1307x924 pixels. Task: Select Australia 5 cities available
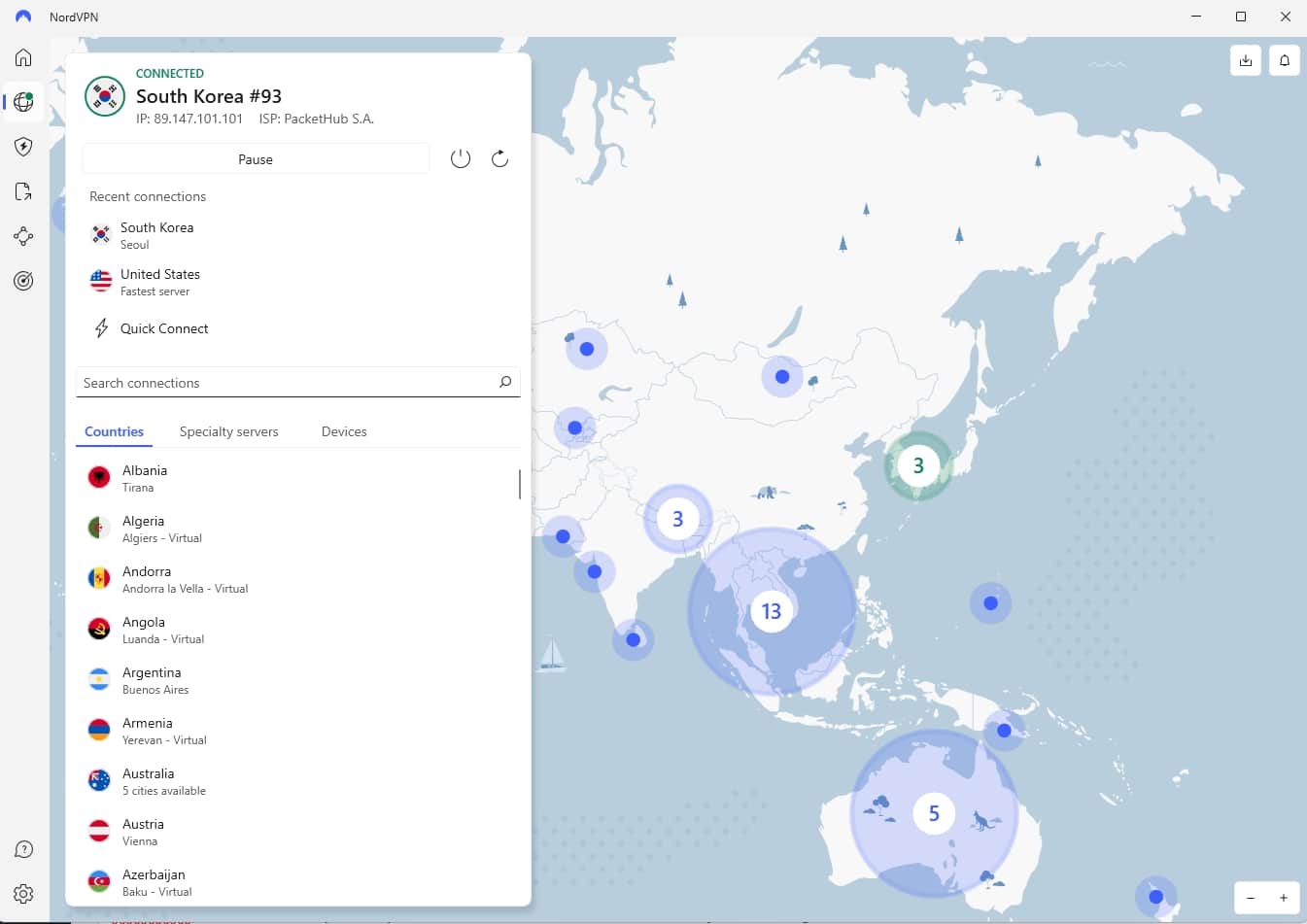[x=297, y=781]
